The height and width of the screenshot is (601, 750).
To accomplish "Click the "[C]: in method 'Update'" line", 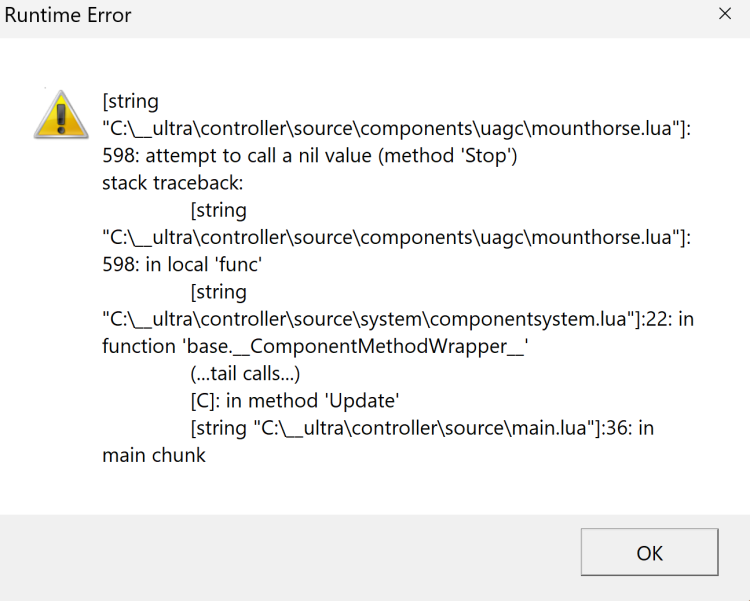I will [295, 401].
